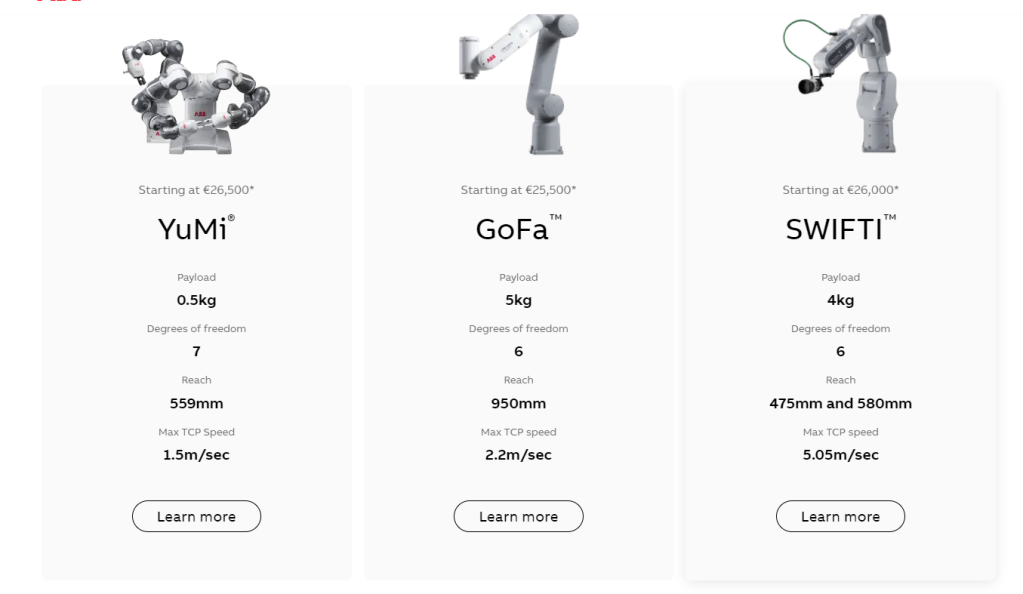Image resolution: width=1023 pixels, height=594 pixels.
Task: Open Learn more for YuMi
Action: (196, 516)
